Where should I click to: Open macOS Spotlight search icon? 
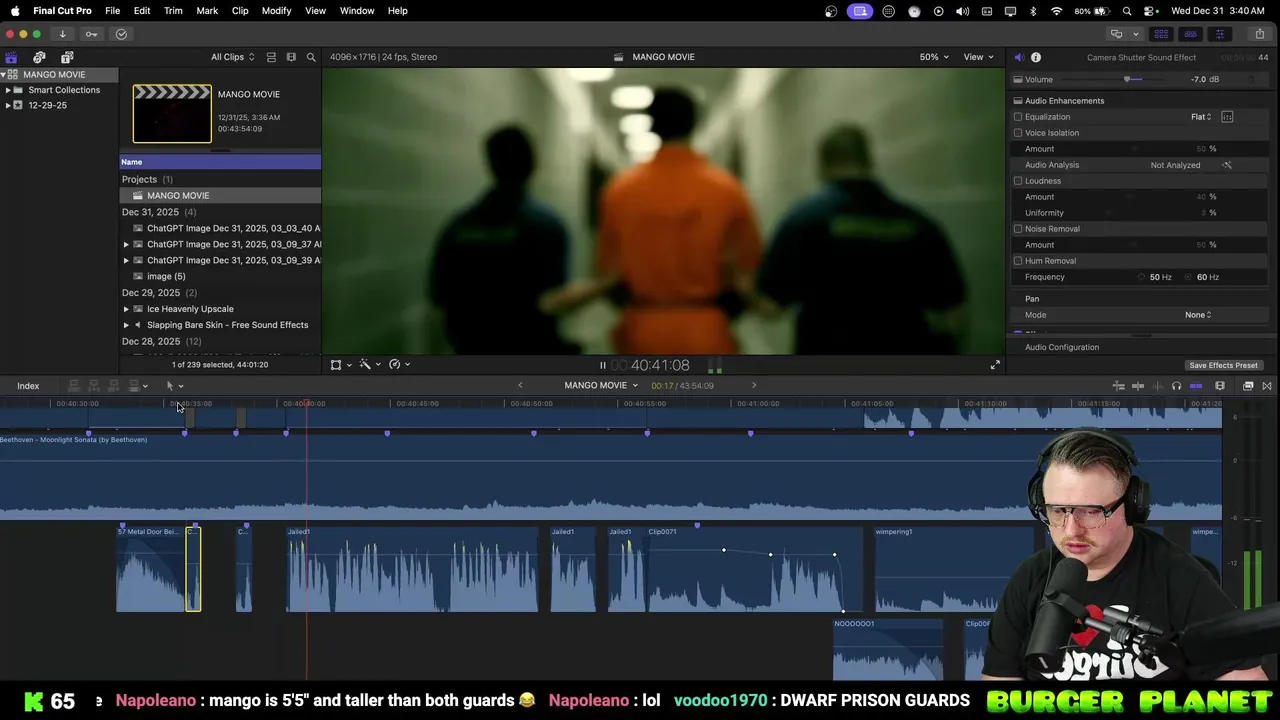(x=1127, y=11)
